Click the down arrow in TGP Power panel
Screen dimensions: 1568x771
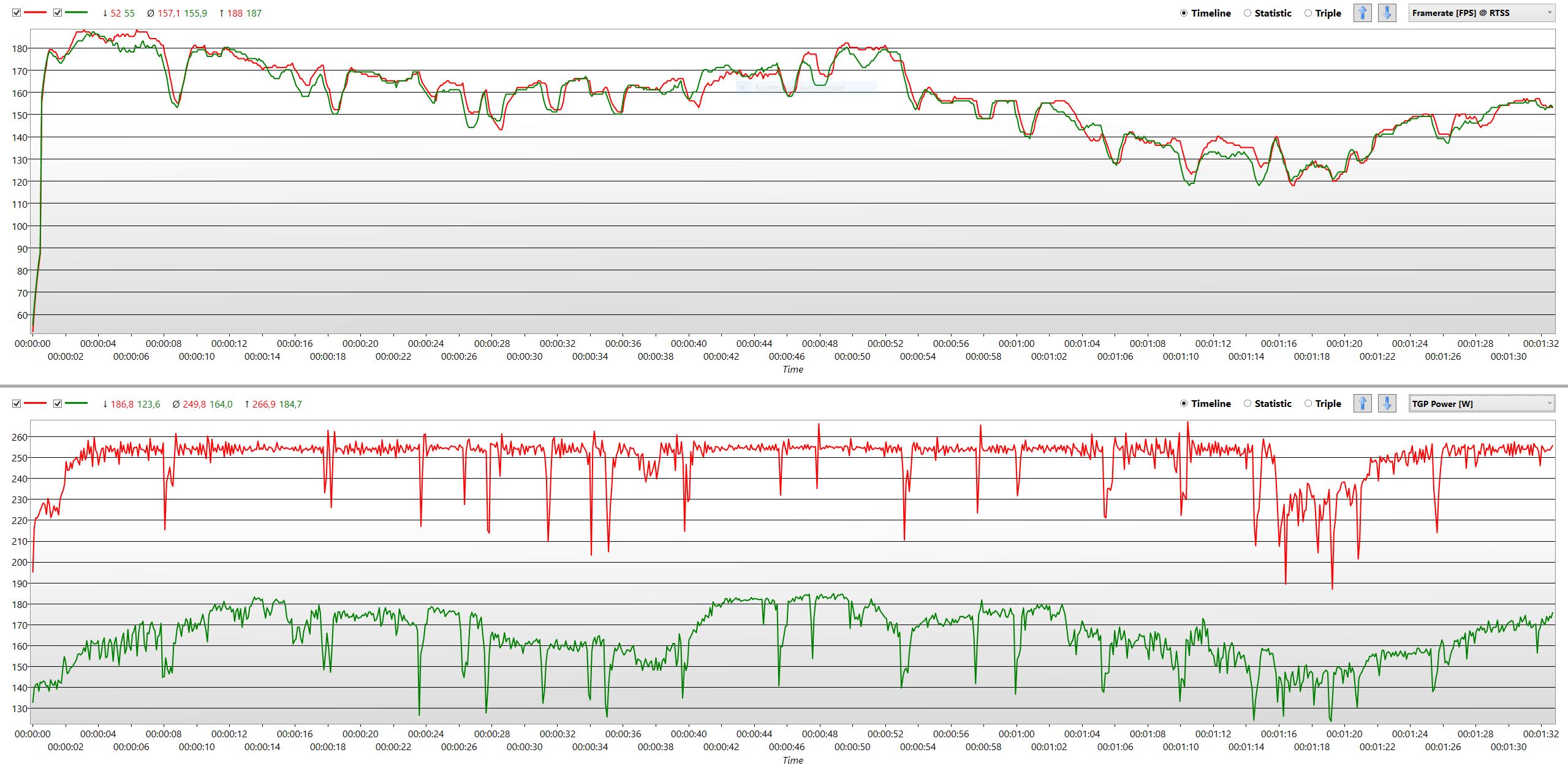pyautogui.click(x=1387, y=403)
